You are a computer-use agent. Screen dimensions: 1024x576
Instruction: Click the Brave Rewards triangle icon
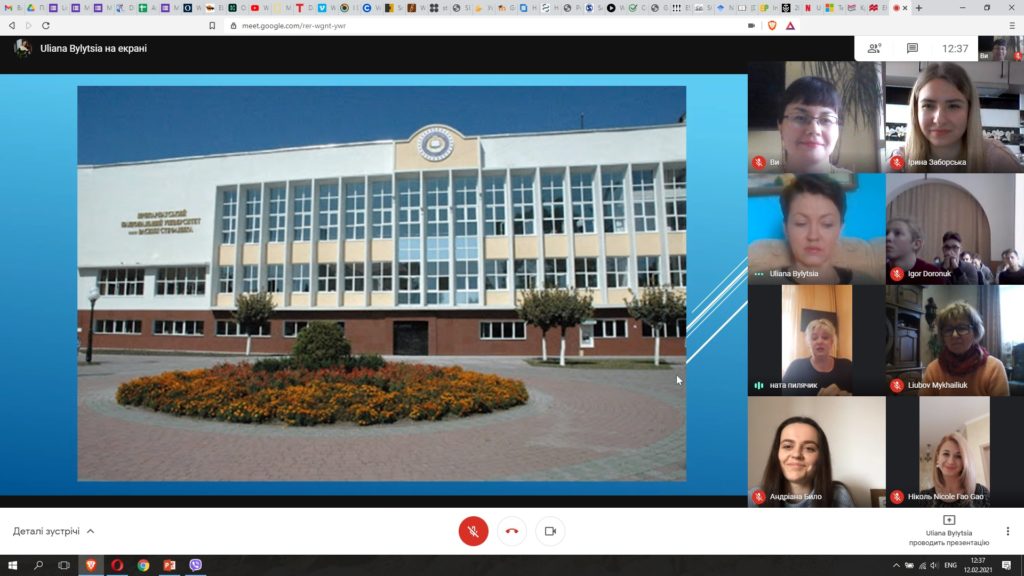(790, 25)
